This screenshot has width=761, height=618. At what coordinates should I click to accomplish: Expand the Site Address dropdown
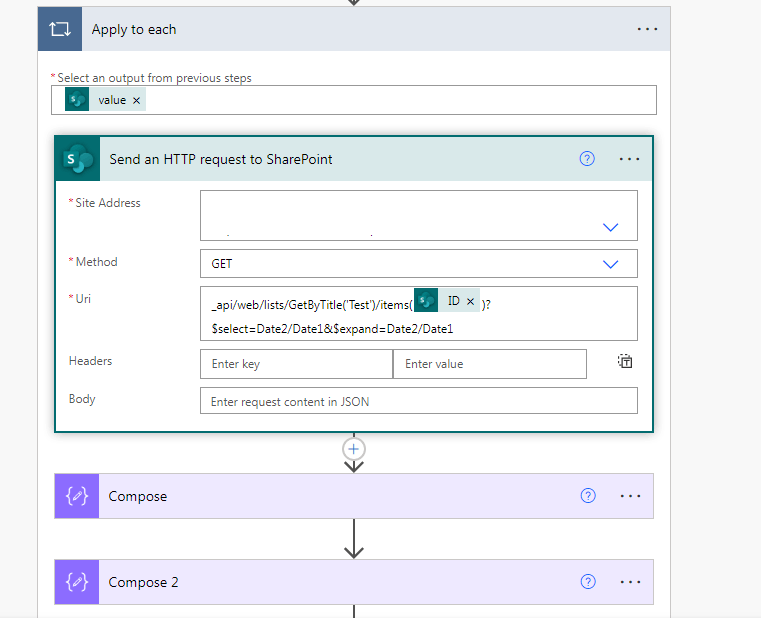[610, 227]
